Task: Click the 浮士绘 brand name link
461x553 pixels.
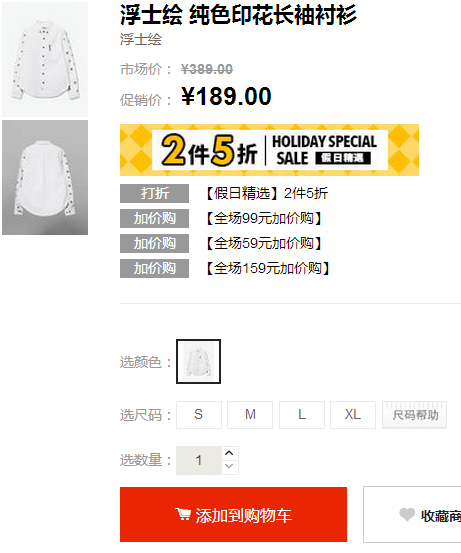Action: pyautogui.click(x=141, y=40)
